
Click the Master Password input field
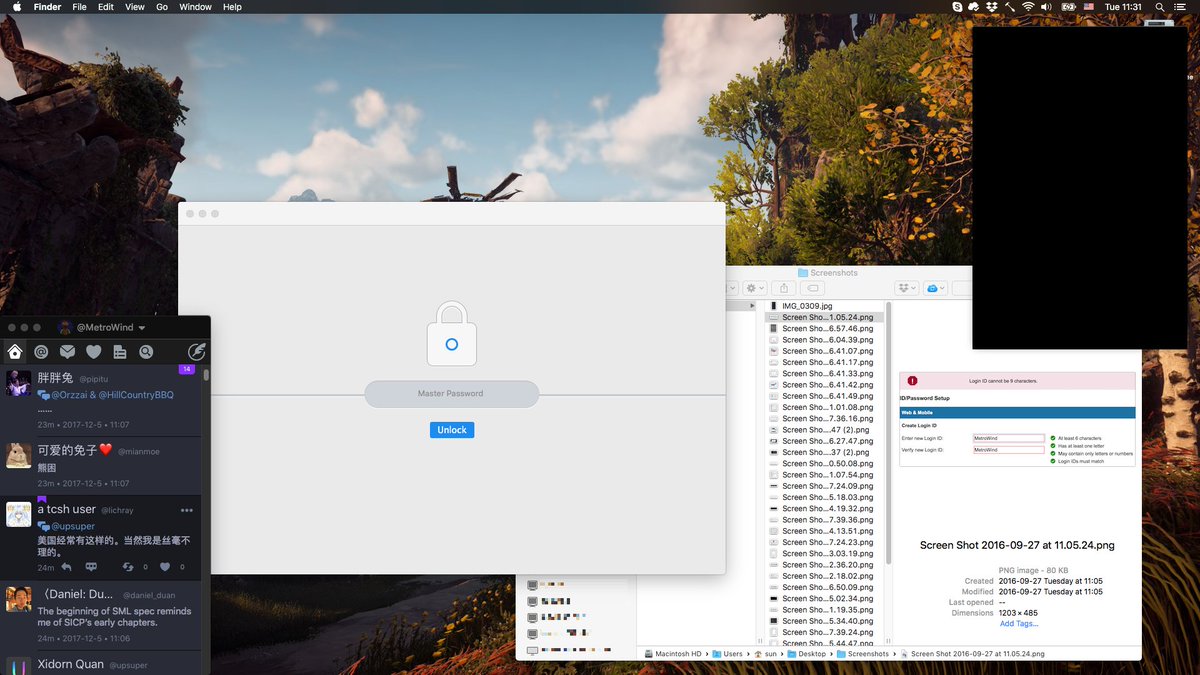(x=451, y=394)
